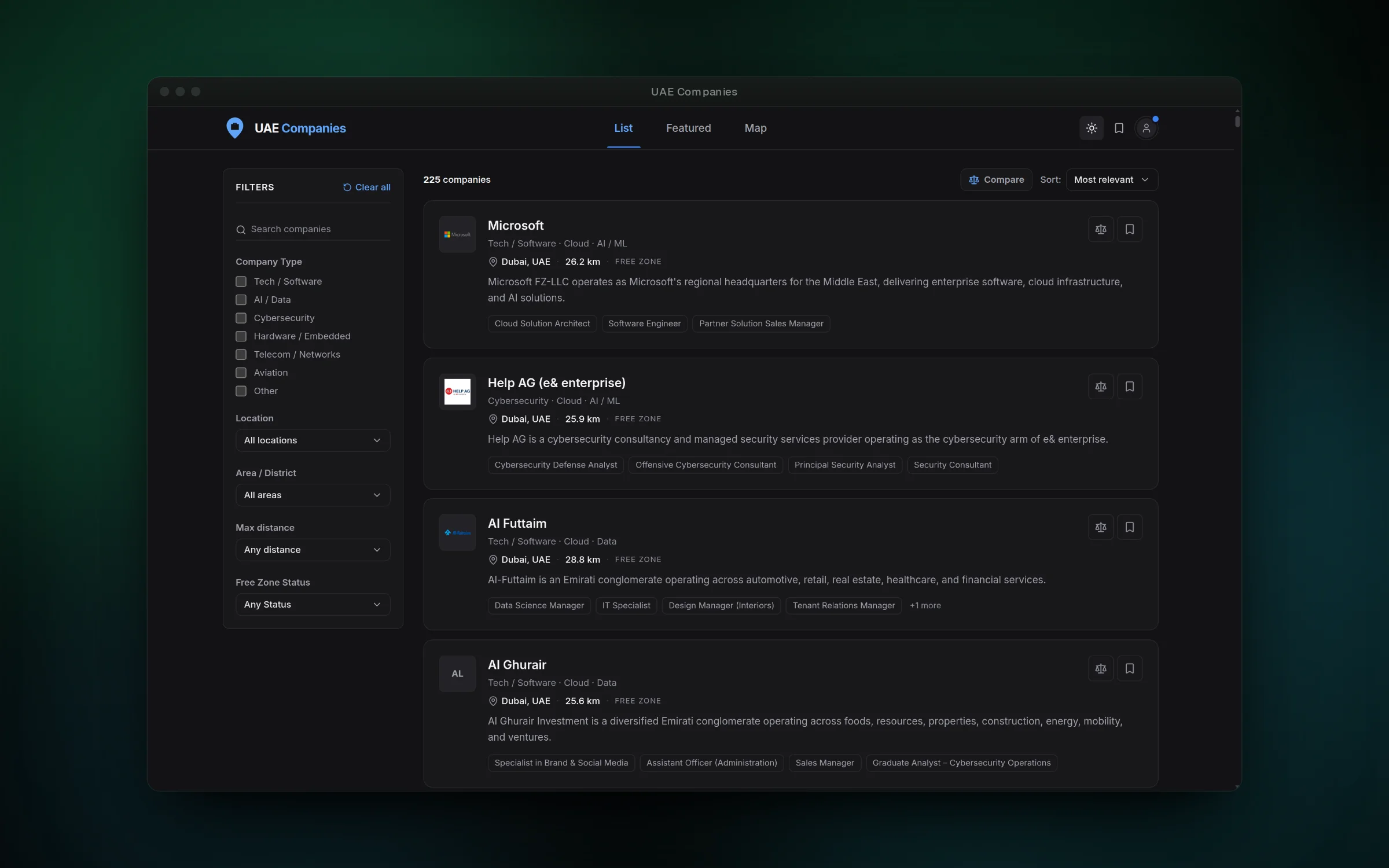Go to the Map tab
The height and width of the screenshot is (868, 1389).
[755, 128]
